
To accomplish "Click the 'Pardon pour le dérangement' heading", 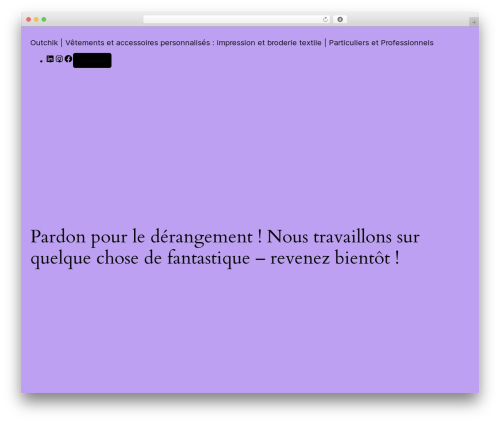I will tap(225, 247).
